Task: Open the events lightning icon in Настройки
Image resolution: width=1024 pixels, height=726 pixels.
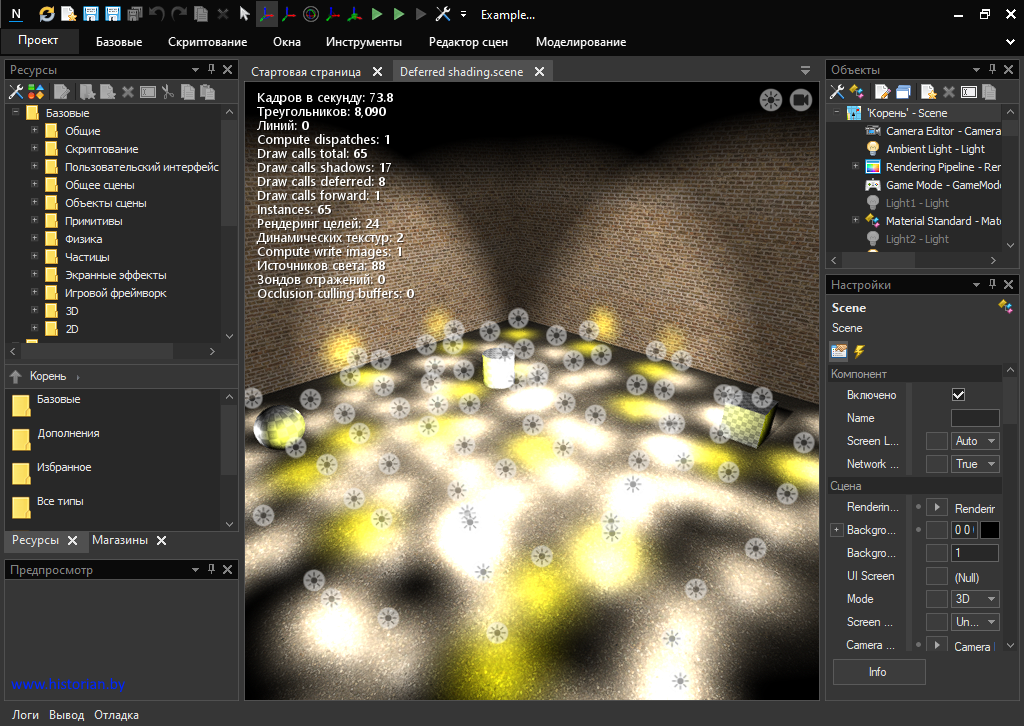Action: pyautogui.click(x=858, y=351)
